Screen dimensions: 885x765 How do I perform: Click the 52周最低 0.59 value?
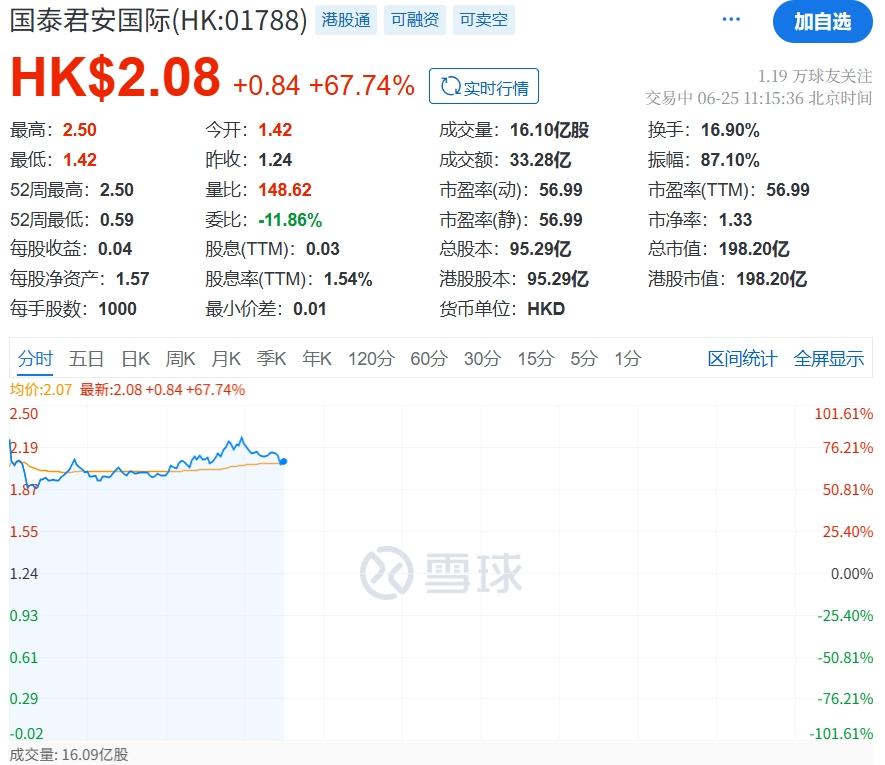117,220
